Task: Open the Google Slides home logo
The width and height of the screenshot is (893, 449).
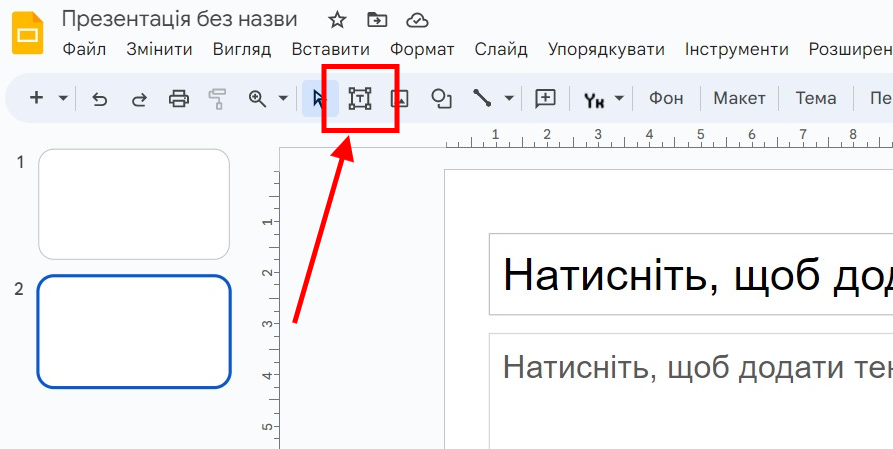Action: 28,33
